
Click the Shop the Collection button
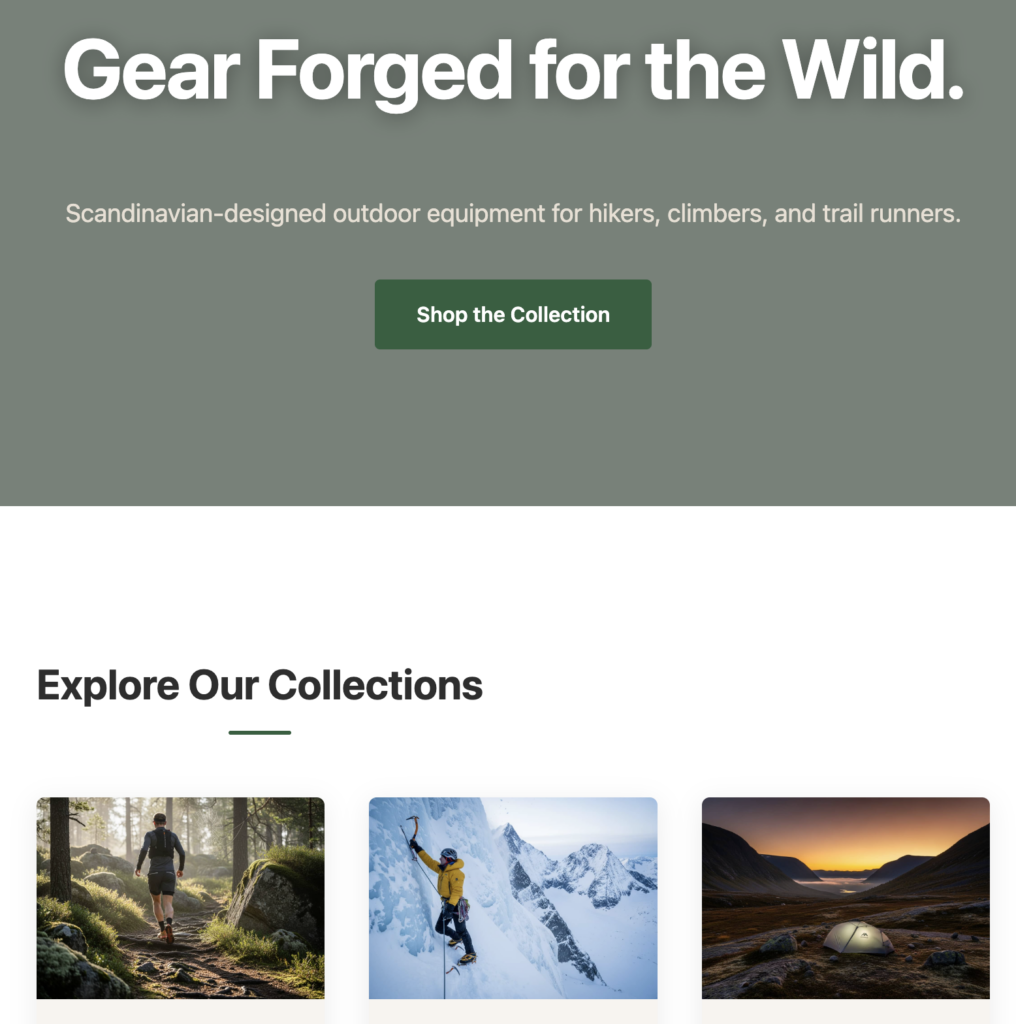pyautogui.click(x=513, y=314)
